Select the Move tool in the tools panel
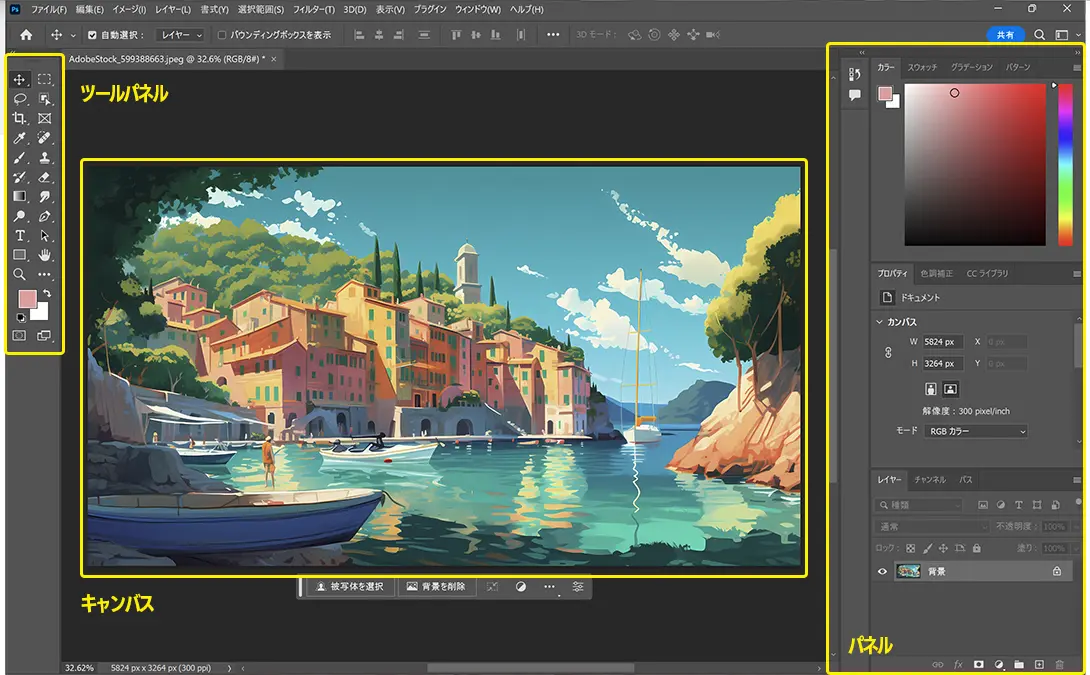This screenshot has width=1090, height=675. coord(19,80)
